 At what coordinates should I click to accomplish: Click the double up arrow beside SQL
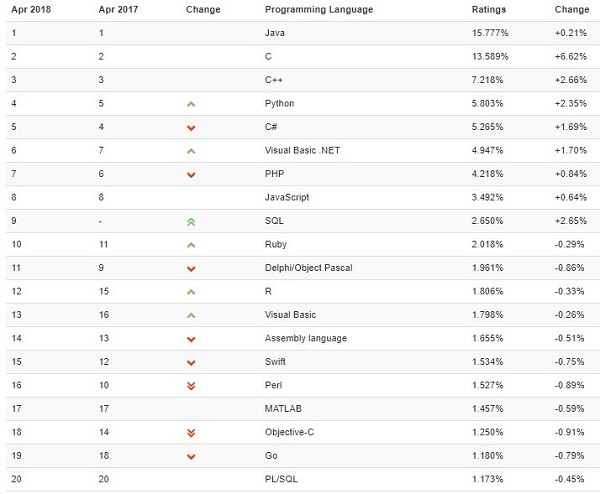tap(191, 221)
